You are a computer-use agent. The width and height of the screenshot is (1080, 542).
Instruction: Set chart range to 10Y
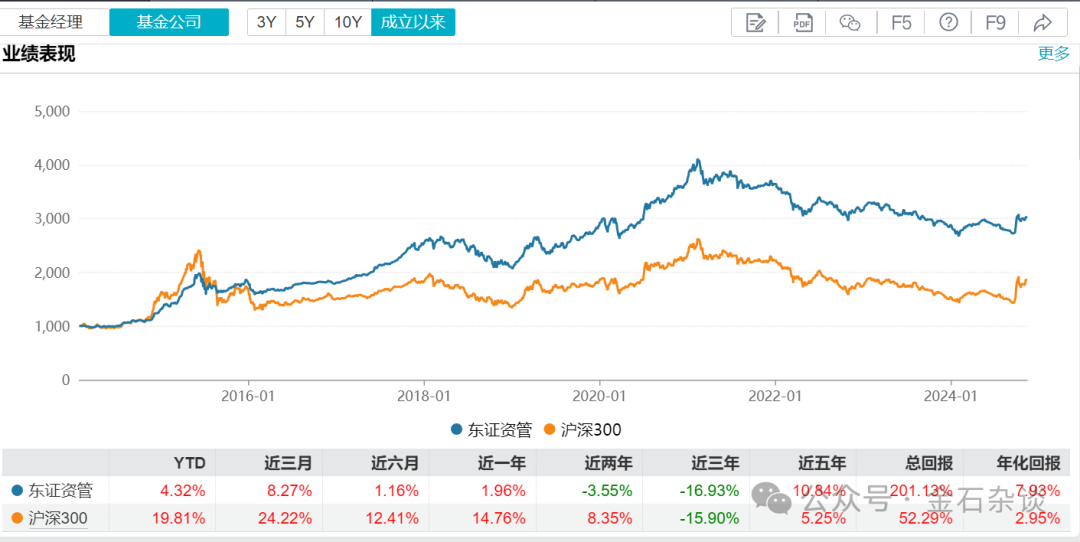point(347,22)
